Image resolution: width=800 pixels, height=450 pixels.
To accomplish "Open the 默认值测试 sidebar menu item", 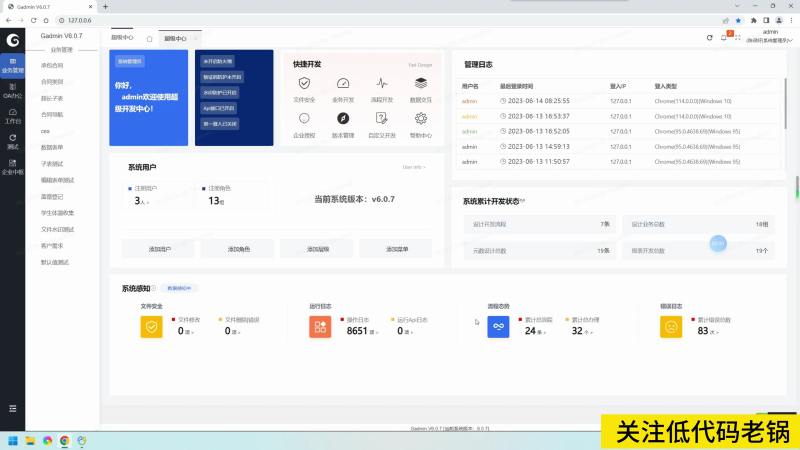I will [x=55, y=262].
